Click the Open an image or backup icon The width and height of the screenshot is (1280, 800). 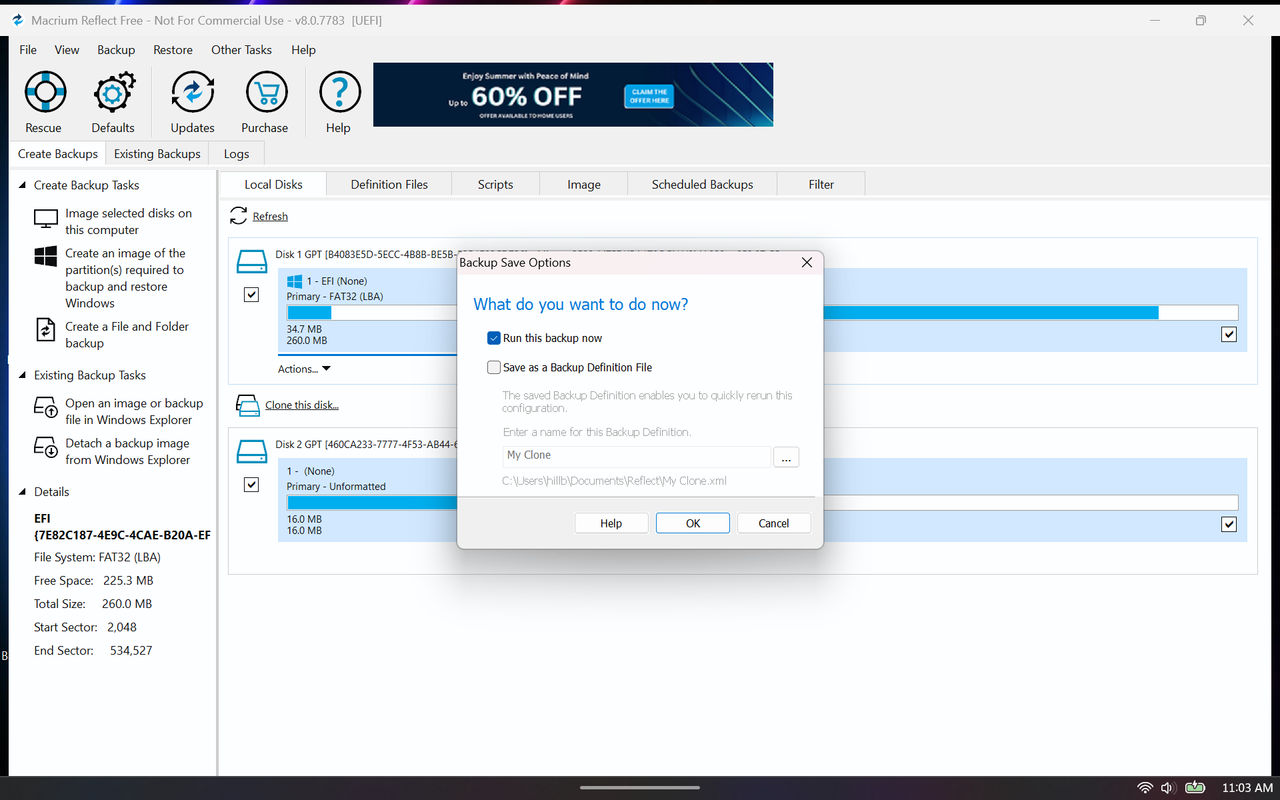(46, 407)
